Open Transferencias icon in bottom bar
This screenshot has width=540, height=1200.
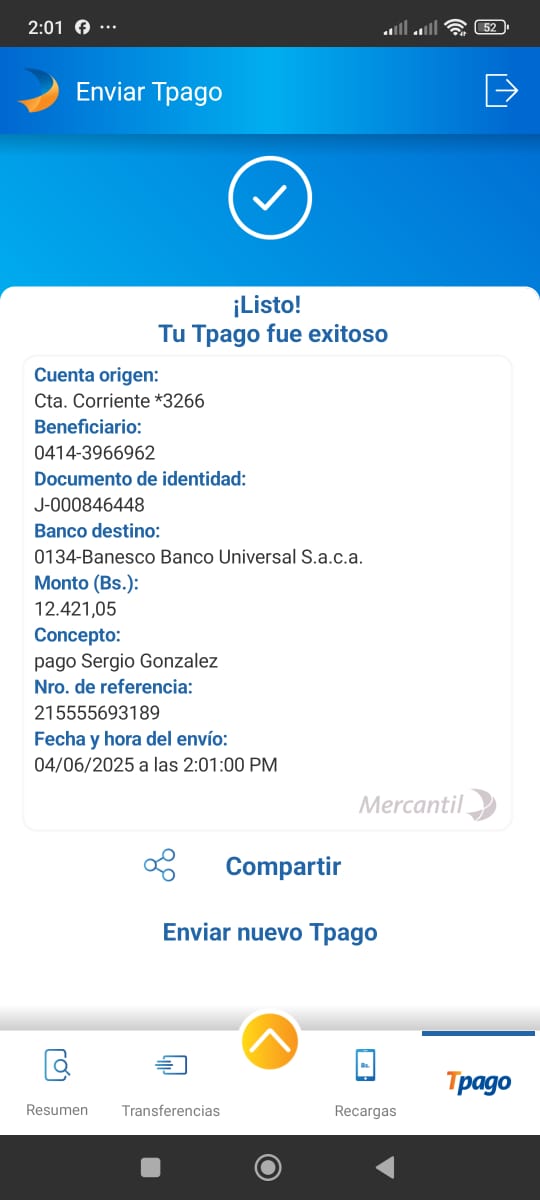pos(171,1066)
